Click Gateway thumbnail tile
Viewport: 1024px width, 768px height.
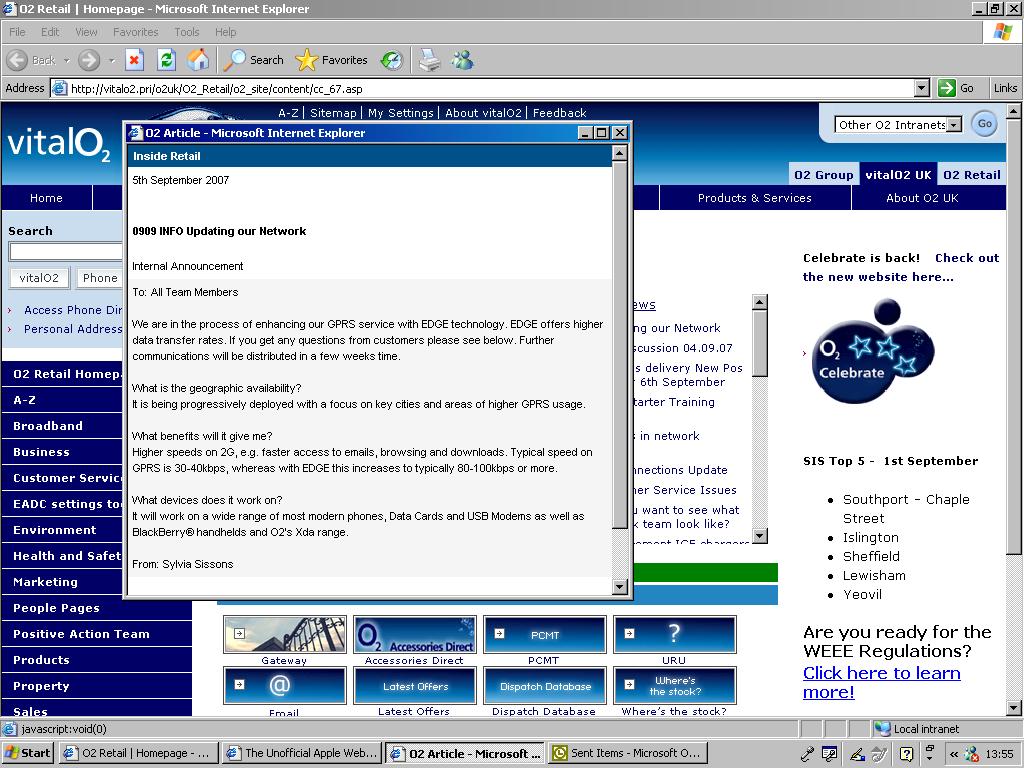coord(285,634)
